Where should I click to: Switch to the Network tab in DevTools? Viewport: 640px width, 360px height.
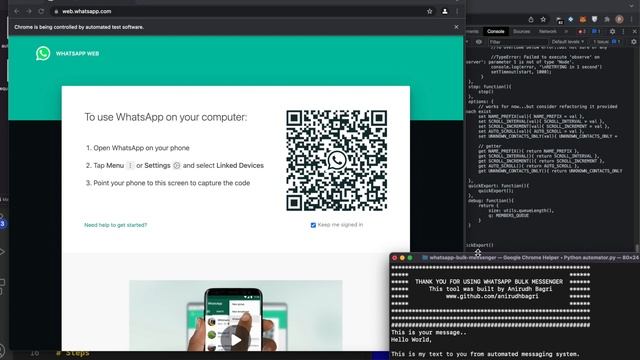click(x=547, y=31)
